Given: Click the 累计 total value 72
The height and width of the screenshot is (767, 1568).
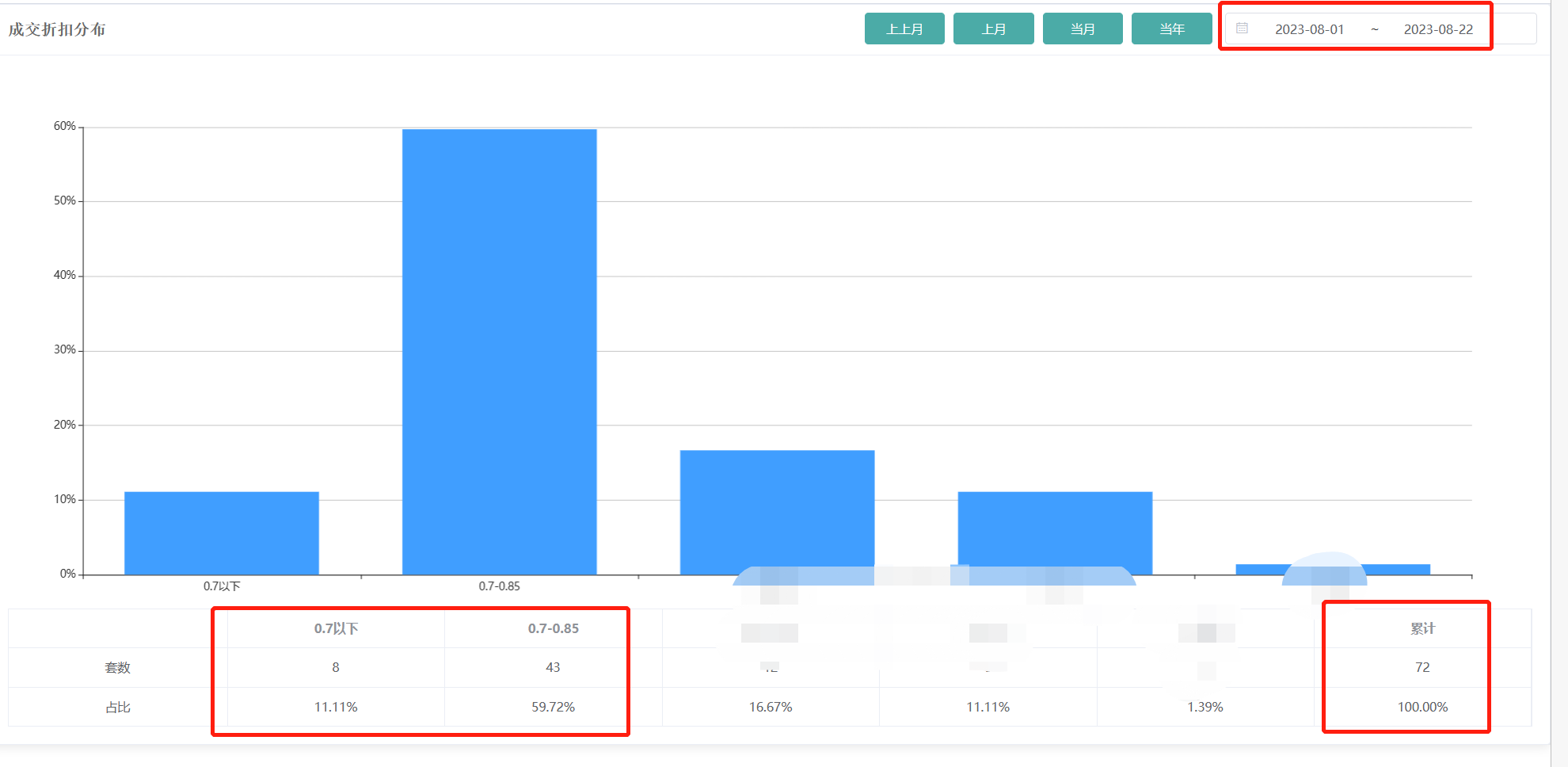Looking at the screenshot, I should click(x=1422, y=667).
